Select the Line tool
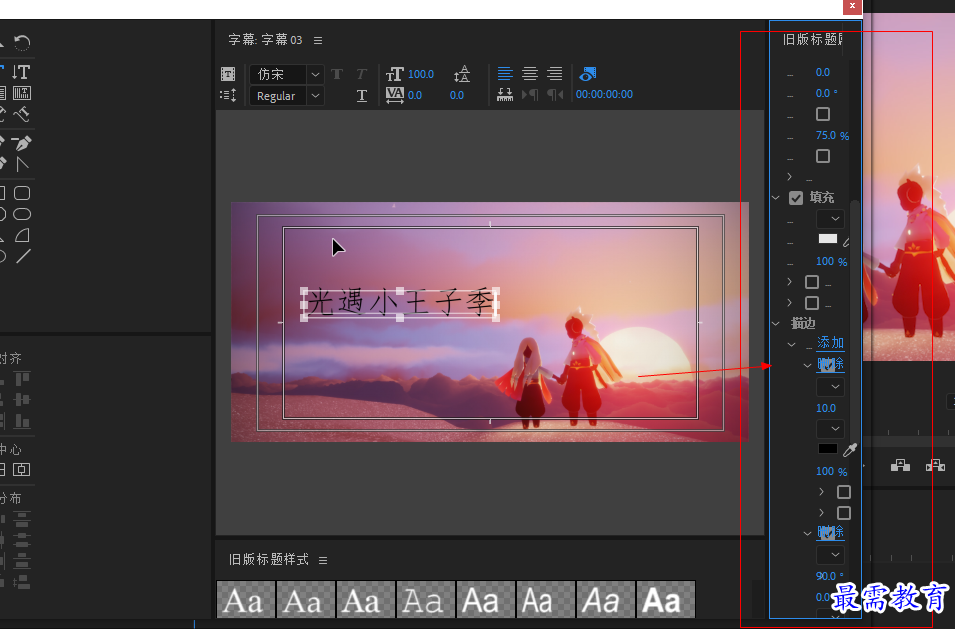955x629 pixels. coord(23,256)
